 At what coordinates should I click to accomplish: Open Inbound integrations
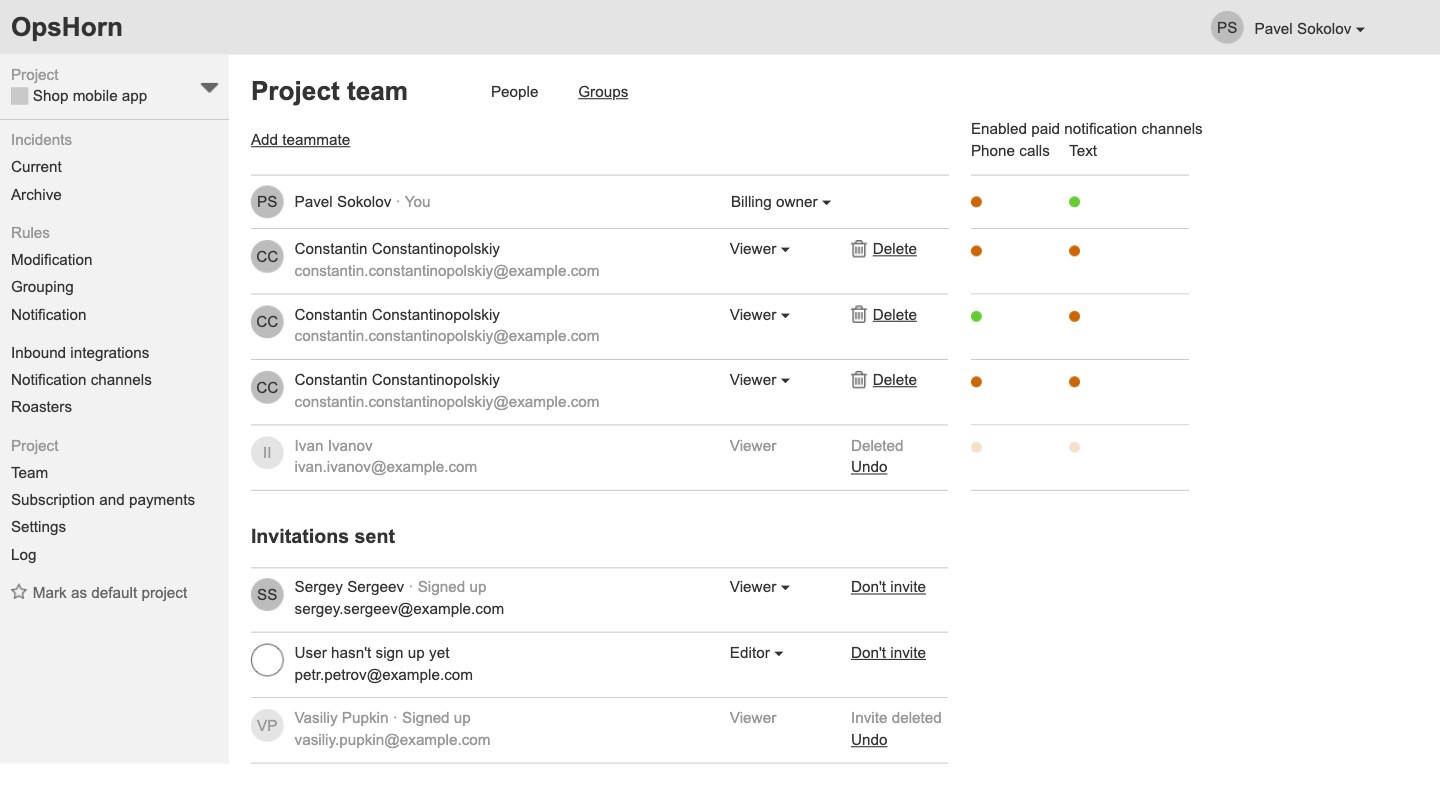tap(80, 353)
